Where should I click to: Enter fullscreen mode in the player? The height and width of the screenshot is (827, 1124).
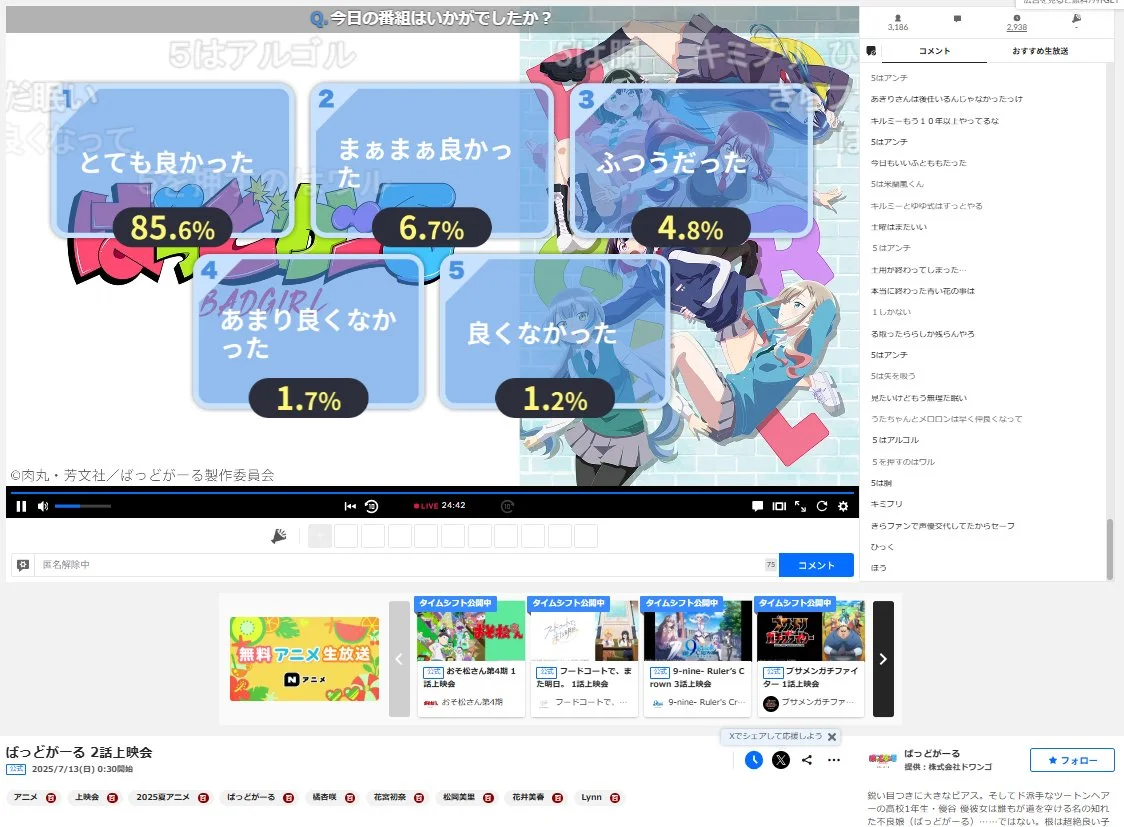[801, 506]
